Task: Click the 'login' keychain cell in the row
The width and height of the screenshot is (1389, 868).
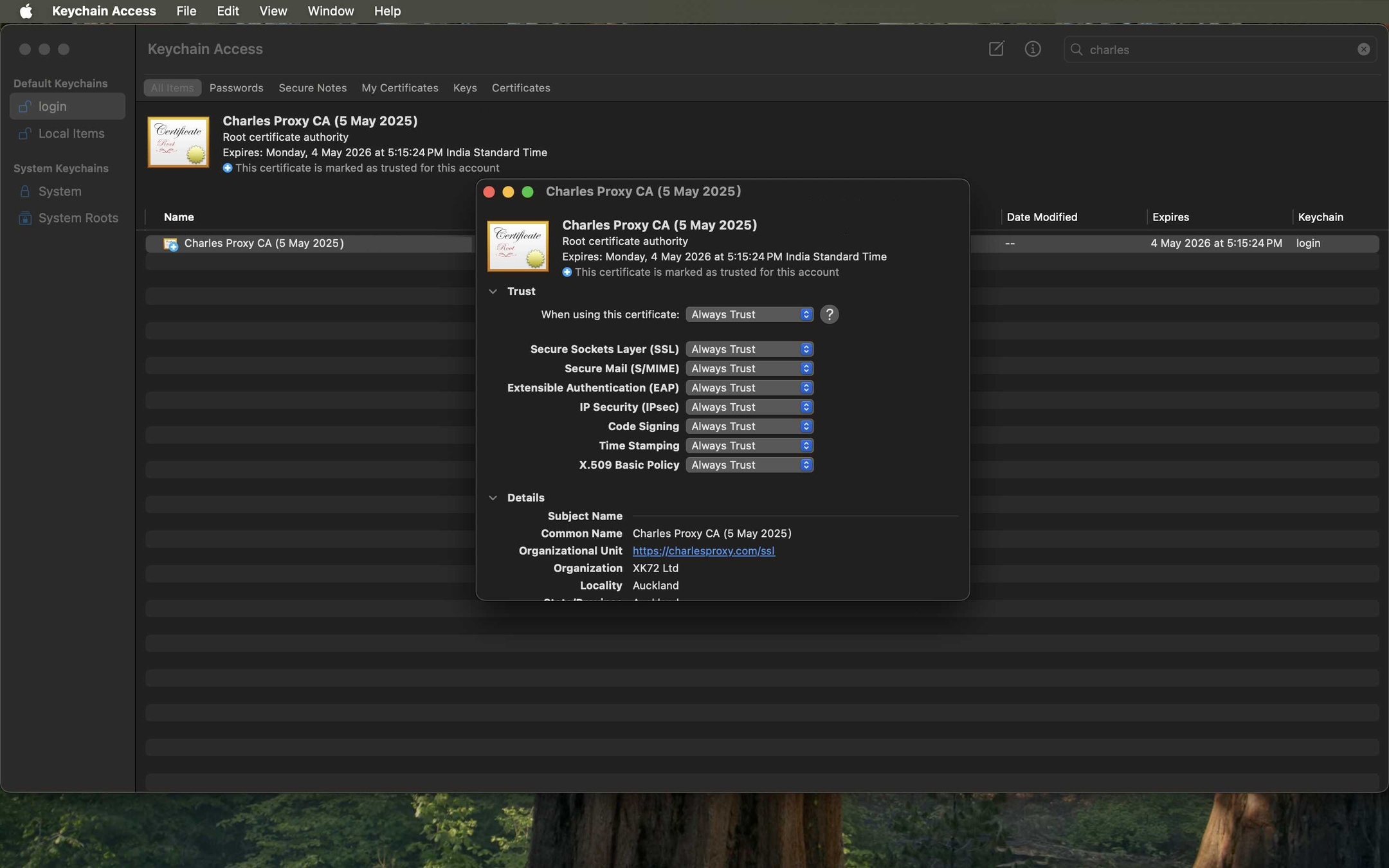Action: (x=1308, y=244)
